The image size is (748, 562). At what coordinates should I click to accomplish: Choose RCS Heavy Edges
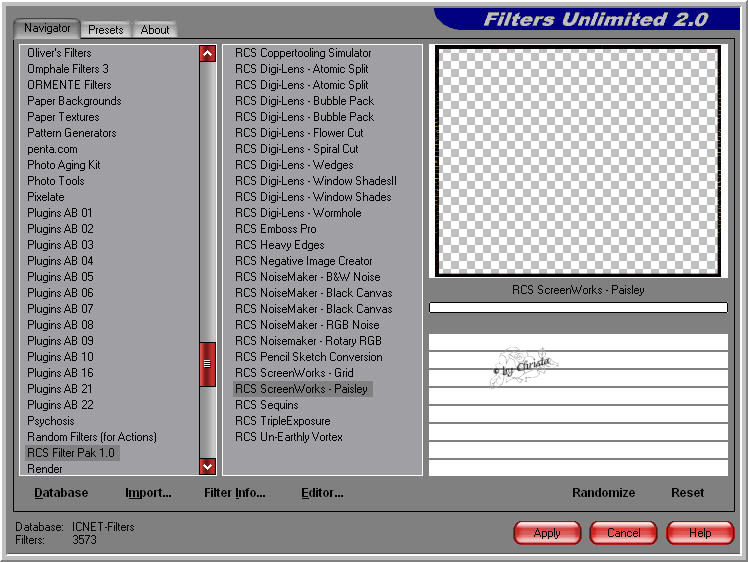click(x=280, y=245)
